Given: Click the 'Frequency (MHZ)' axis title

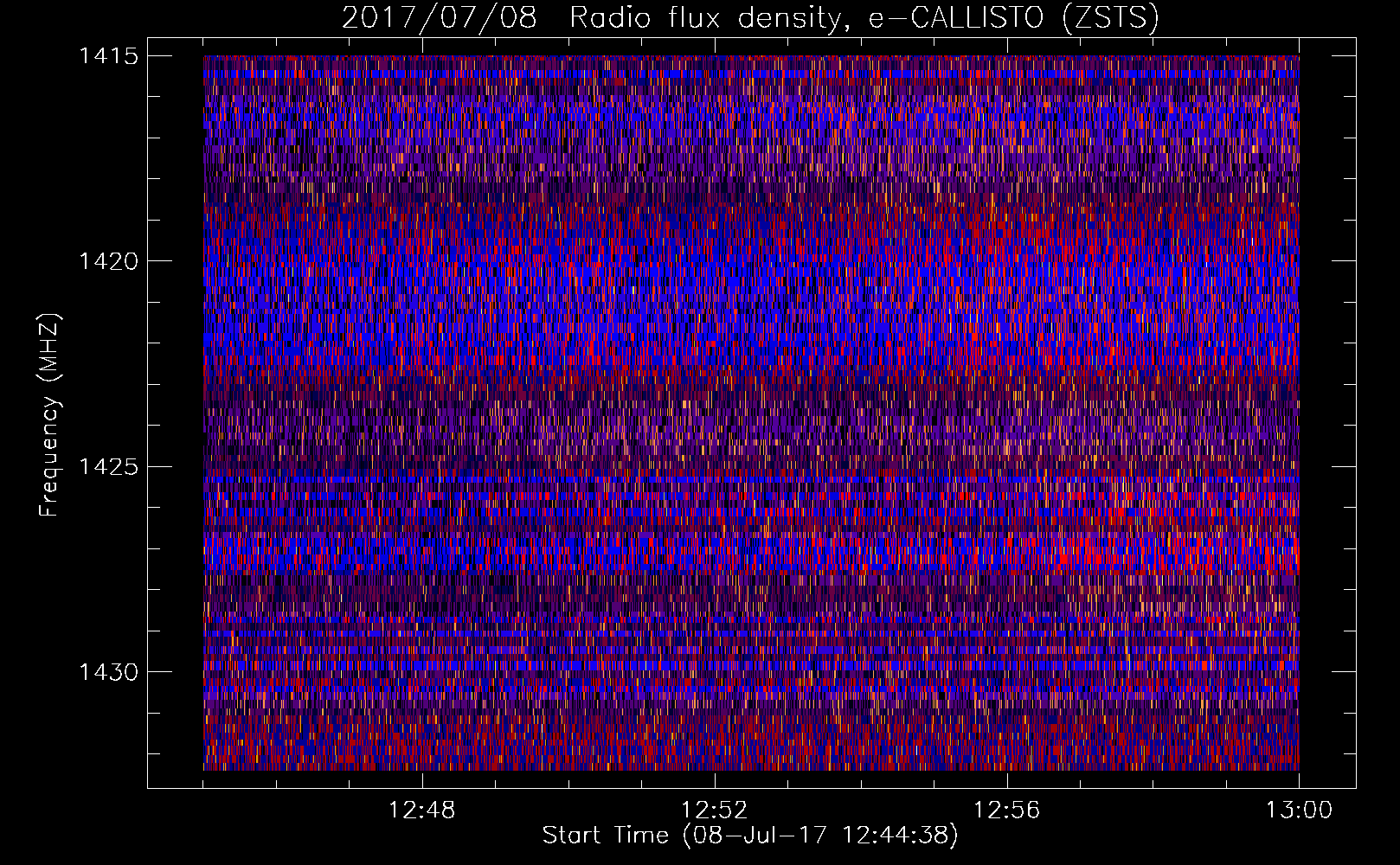Looking at the screenshot, I should (49, 414).
